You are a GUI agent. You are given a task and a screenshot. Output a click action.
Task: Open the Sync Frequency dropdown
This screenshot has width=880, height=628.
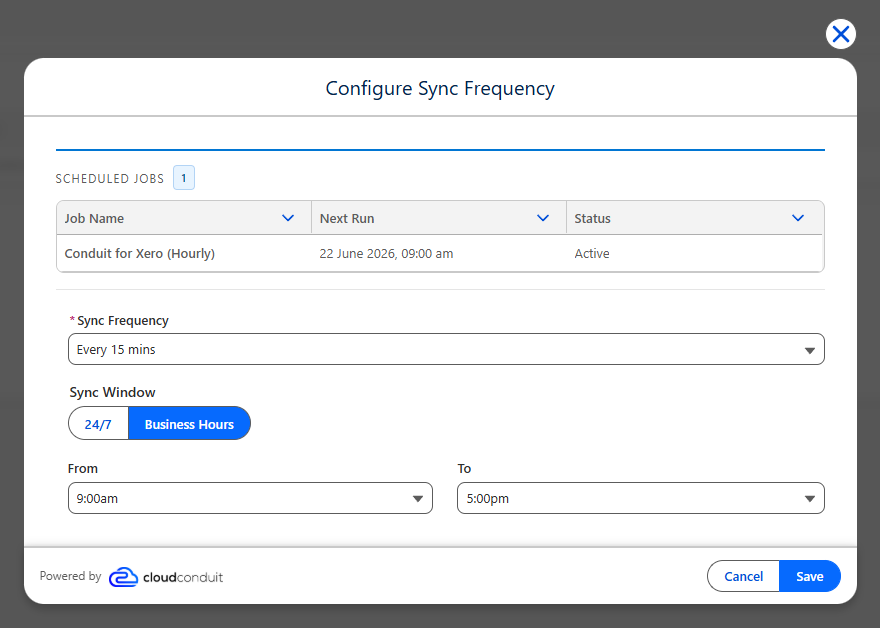[x=446, y=349]
